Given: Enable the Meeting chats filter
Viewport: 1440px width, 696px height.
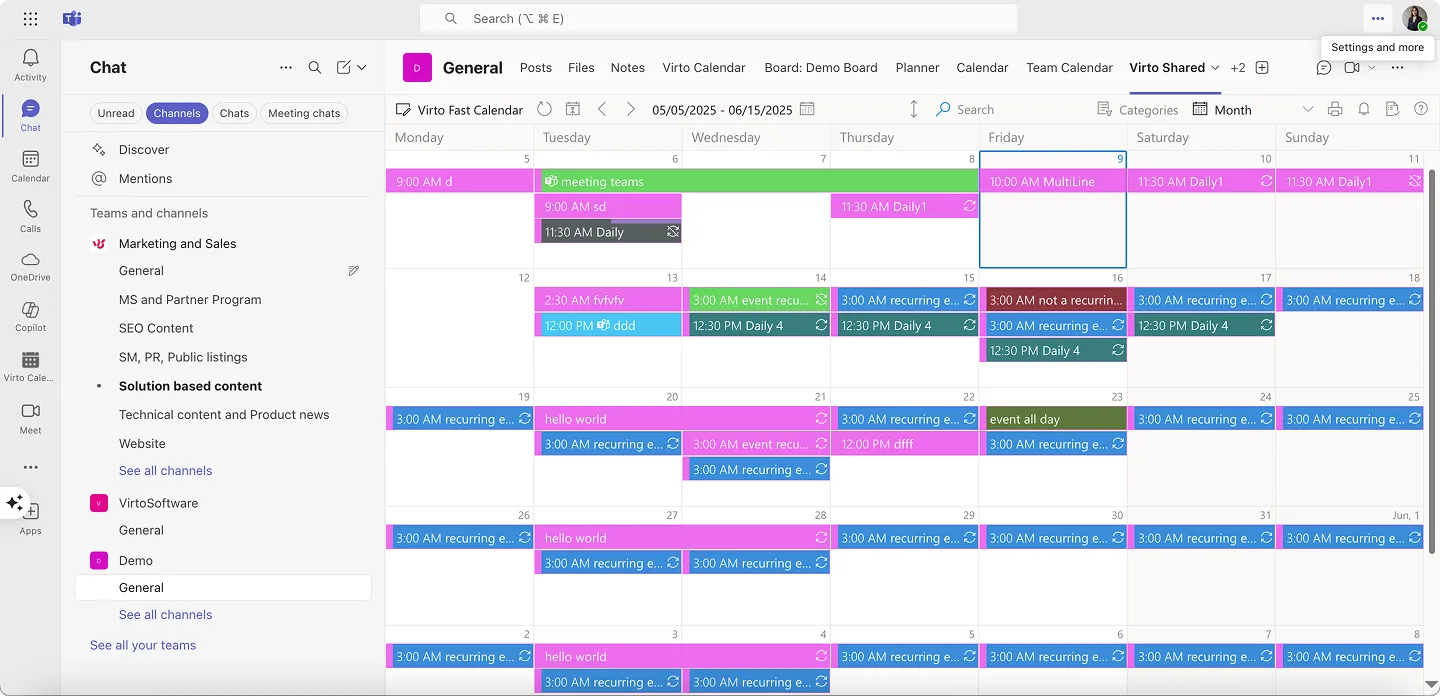Looking at the screenshot, I should [304, 113].
